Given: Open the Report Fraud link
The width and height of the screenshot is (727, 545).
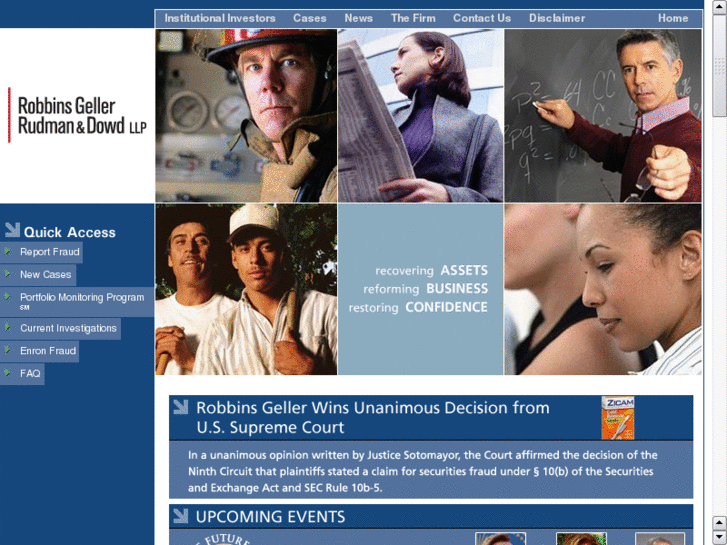Looking at the screenshot, I should (50, 252).
